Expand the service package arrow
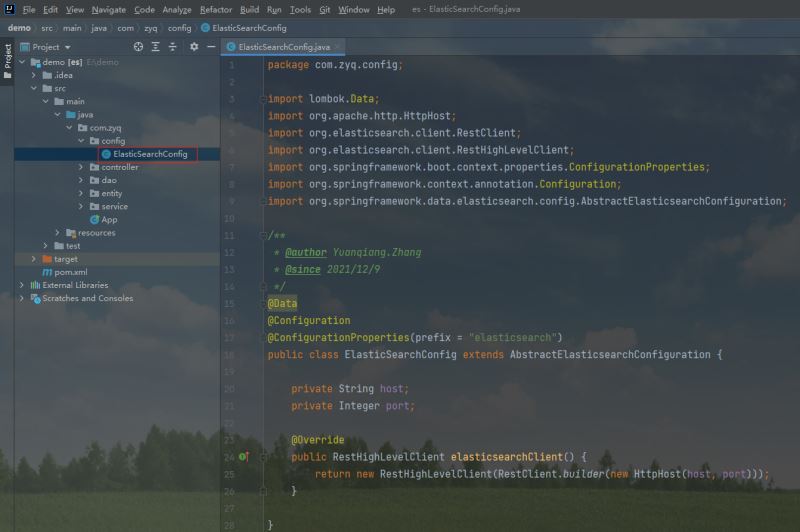The width and height of the screenshot is (800, 532). [x=81, y=207]
